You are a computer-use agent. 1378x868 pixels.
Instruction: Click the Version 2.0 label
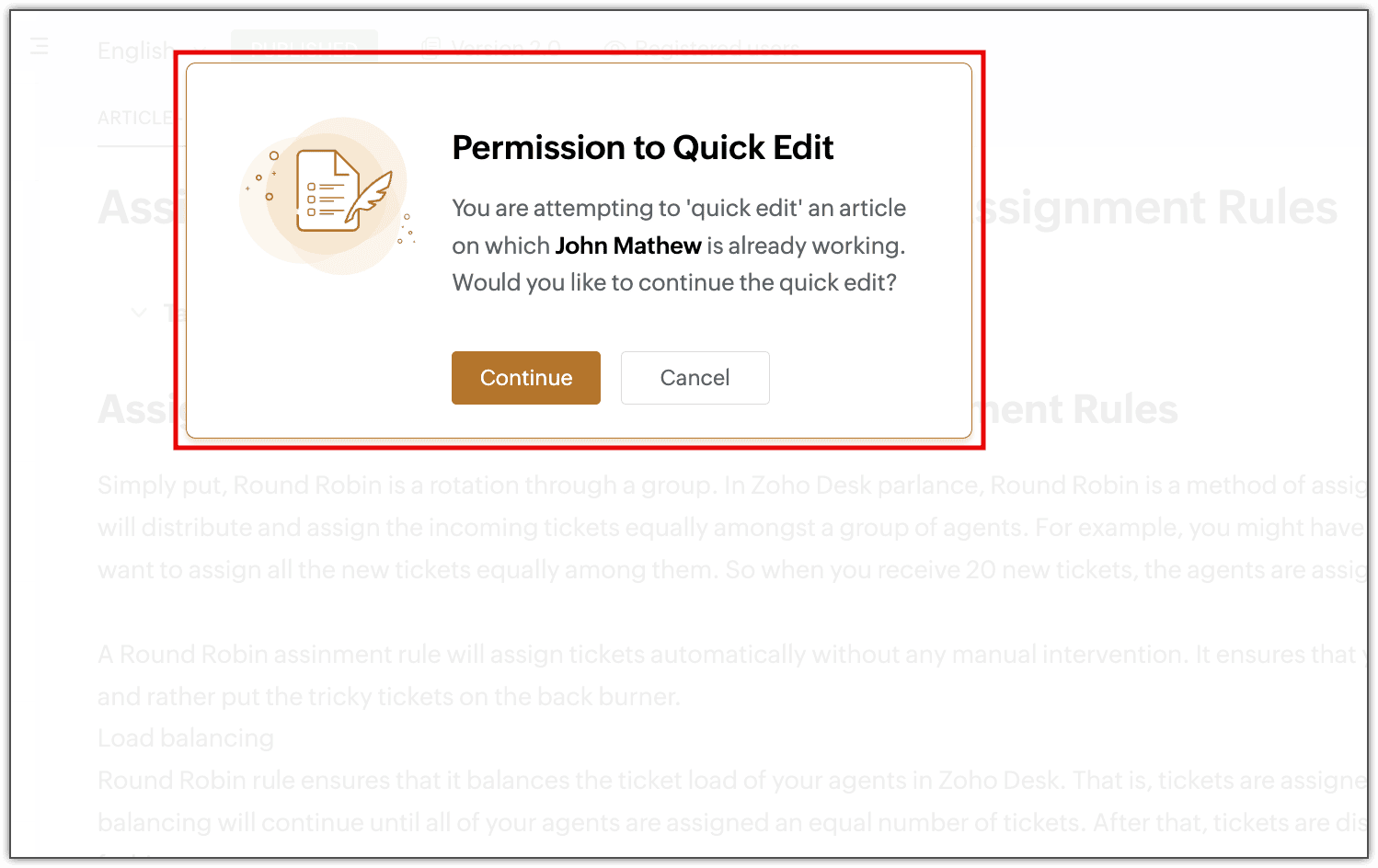pos(506,48)
